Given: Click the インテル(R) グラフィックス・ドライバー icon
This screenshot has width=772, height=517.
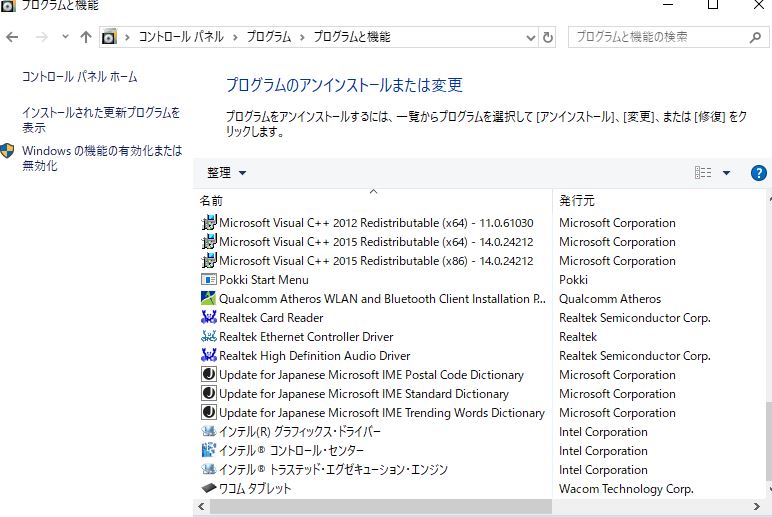Looking at the screenshot, I should click(209, 432).
